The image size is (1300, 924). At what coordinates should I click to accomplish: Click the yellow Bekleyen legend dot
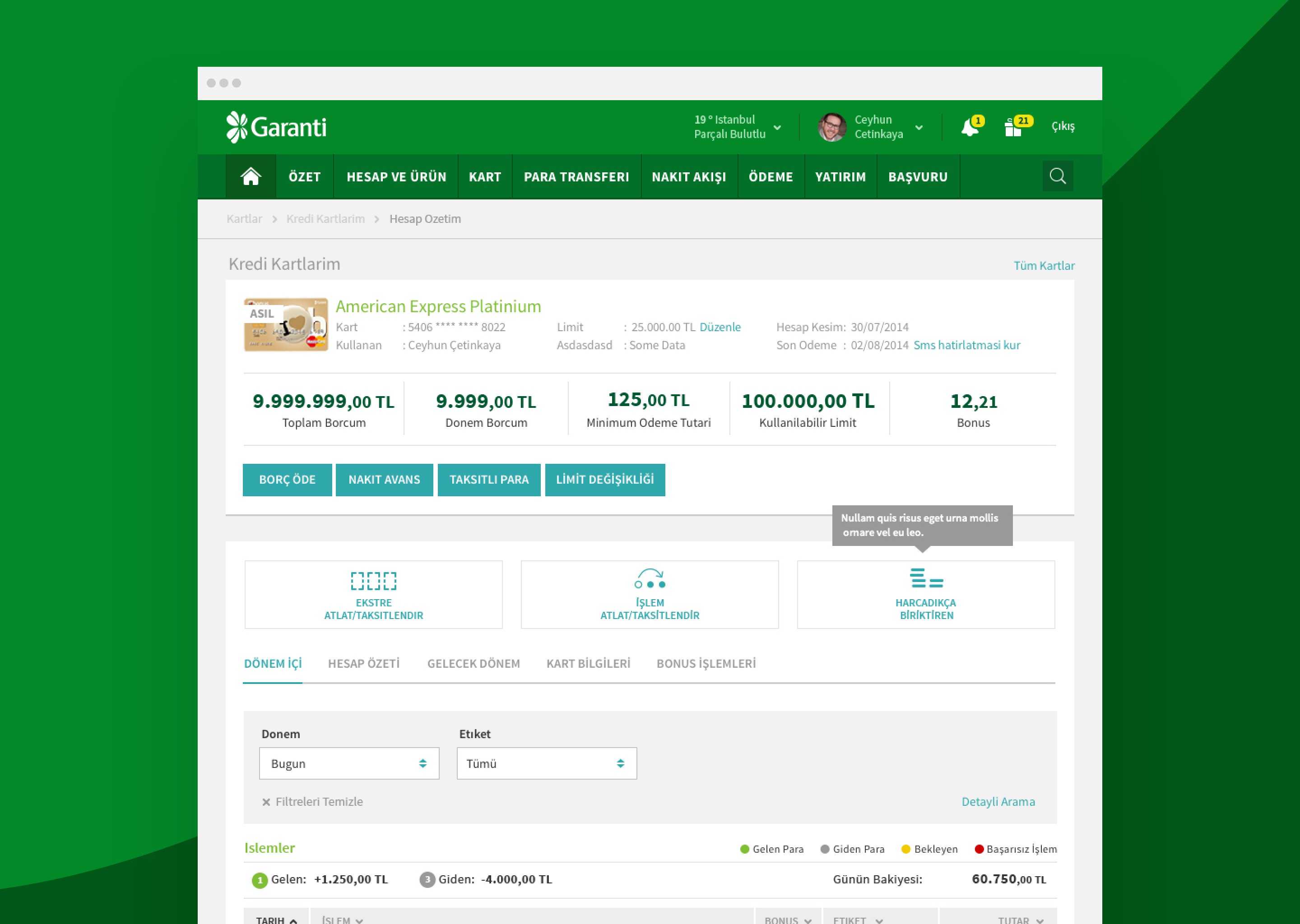pos(905,850)
